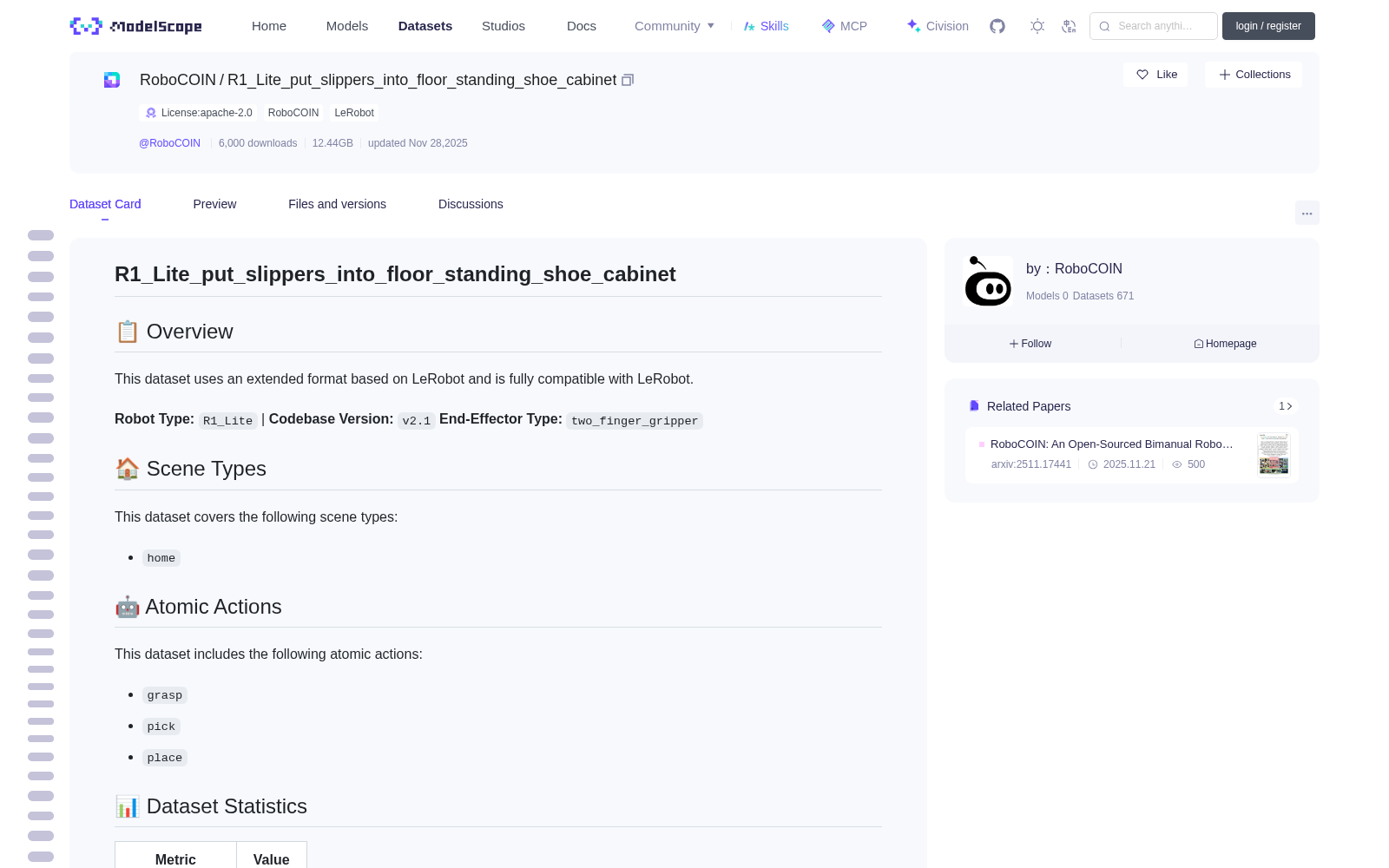Click the 'home' scene type code tag
Screen dimensions: 1389x868
161,558
